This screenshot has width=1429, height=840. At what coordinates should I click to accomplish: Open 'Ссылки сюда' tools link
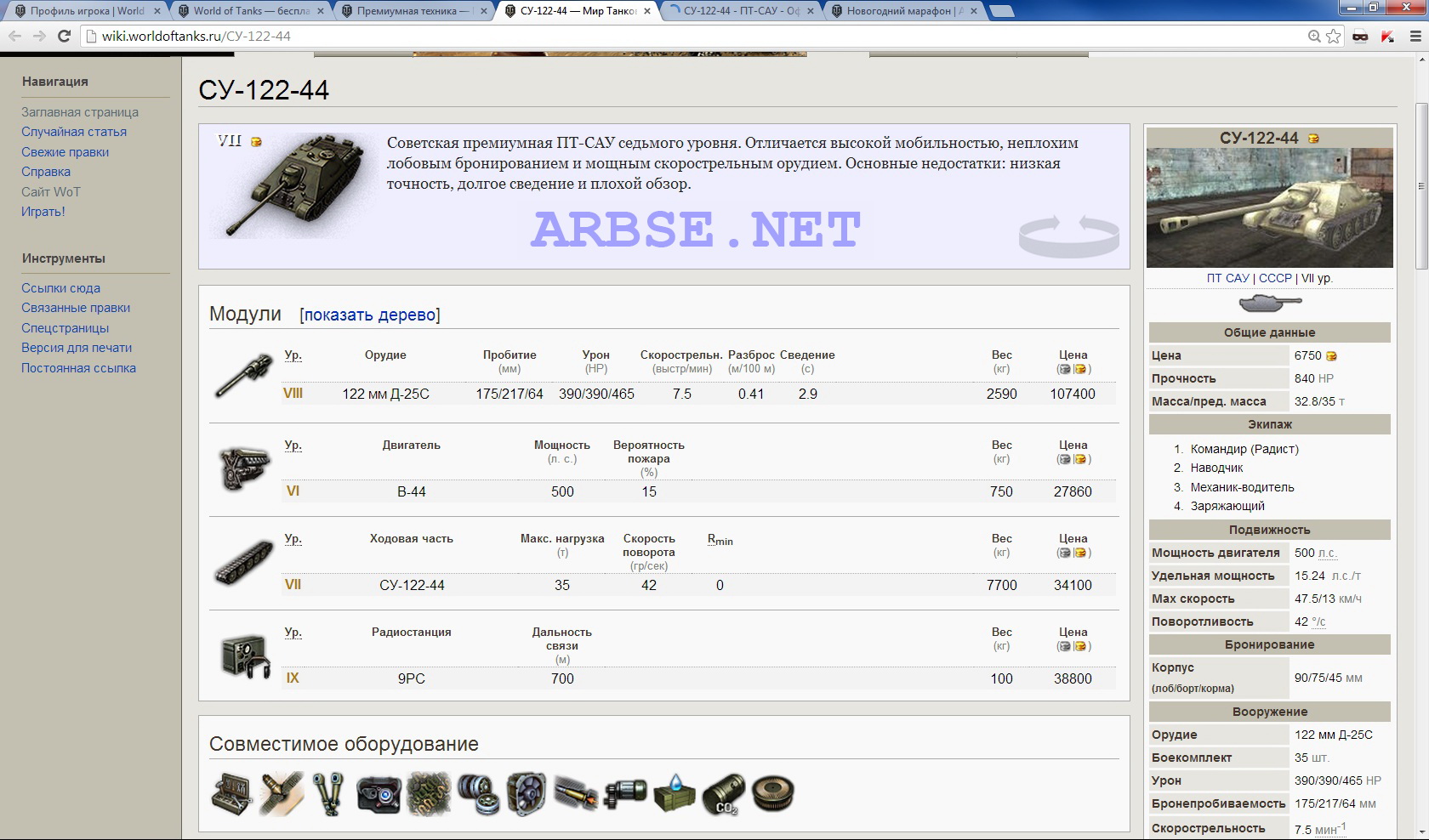click(60, 288)
